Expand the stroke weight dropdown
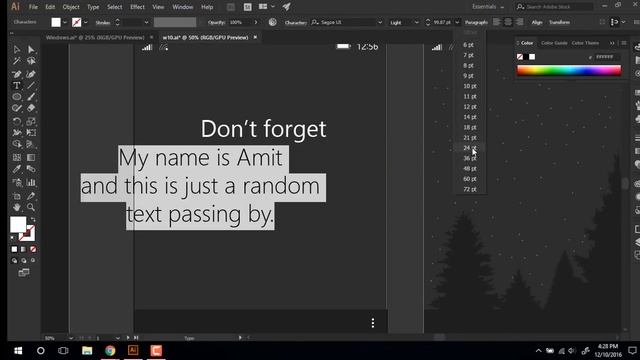The image size is (640, 360). coord(146,22)
